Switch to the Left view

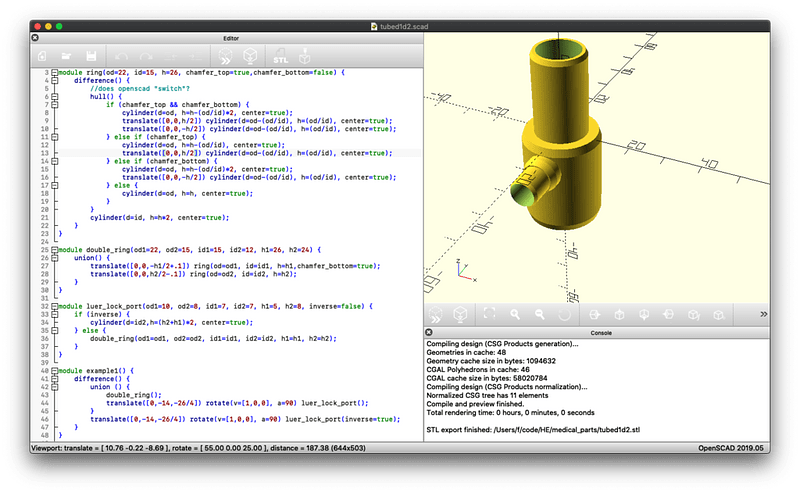tap(668, 314)
